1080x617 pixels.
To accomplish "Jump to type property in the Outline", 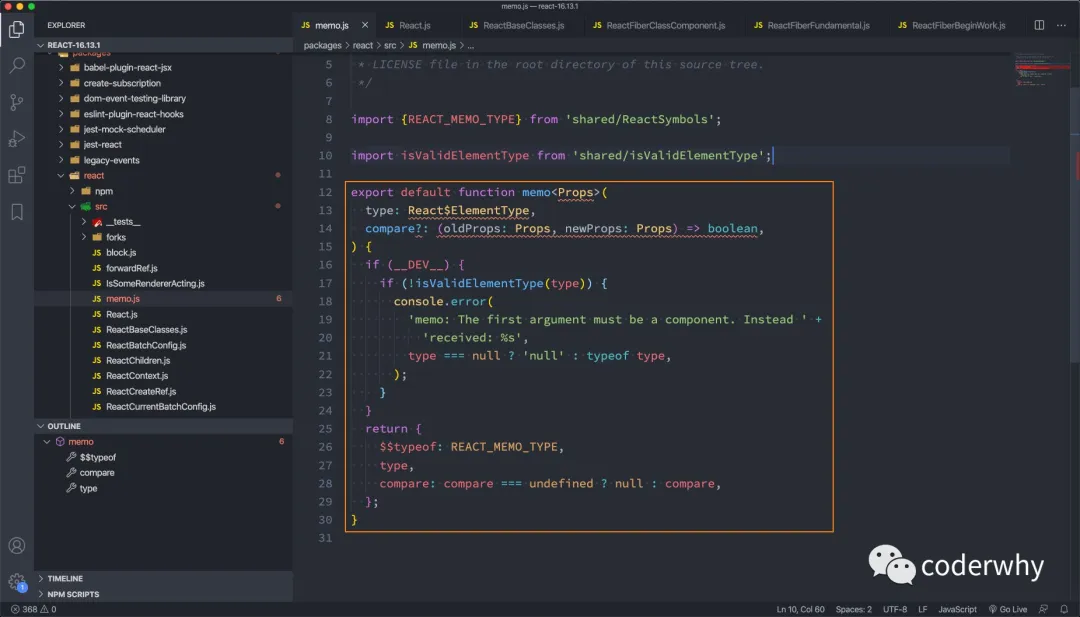I will 163,488.
